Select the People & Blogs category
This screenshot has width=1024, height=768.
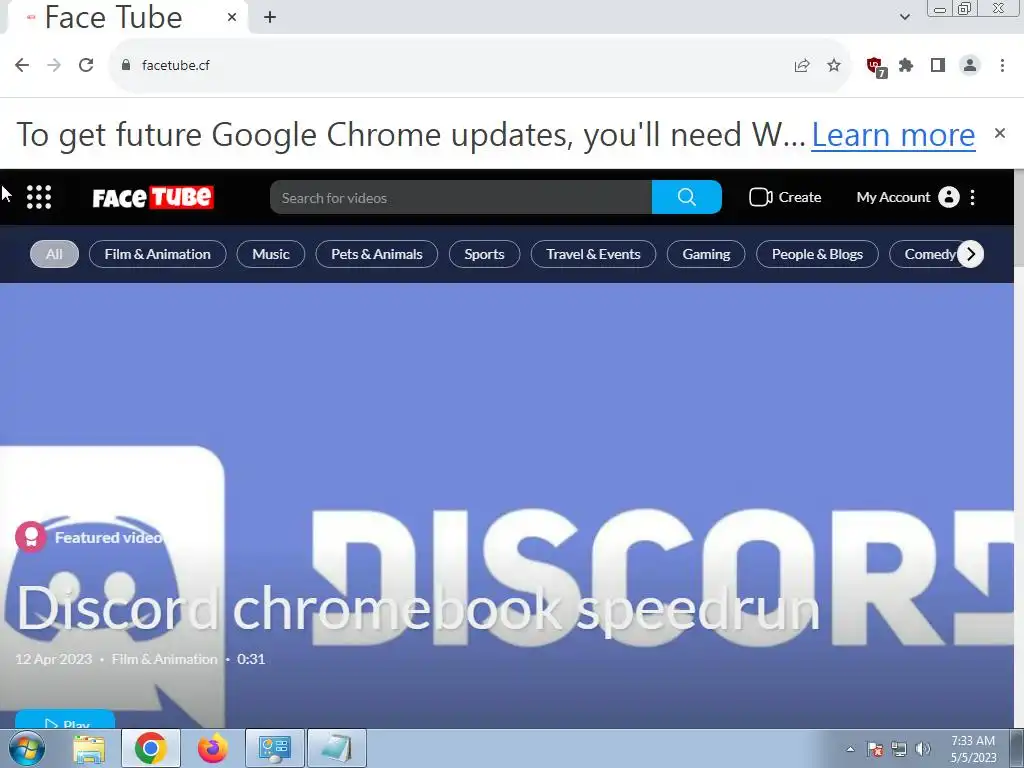(x=817, y=254)
